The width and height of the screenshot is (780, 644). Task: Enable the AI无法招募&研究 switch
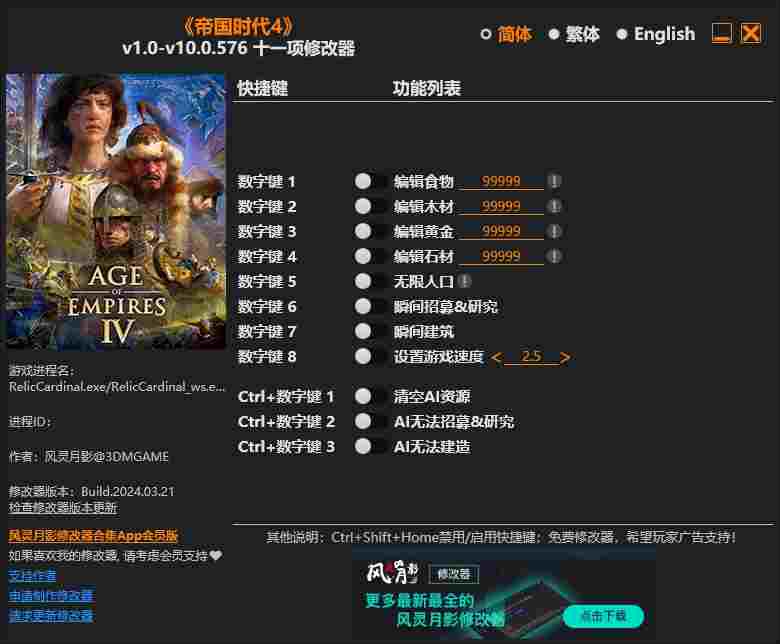[371, 422]
